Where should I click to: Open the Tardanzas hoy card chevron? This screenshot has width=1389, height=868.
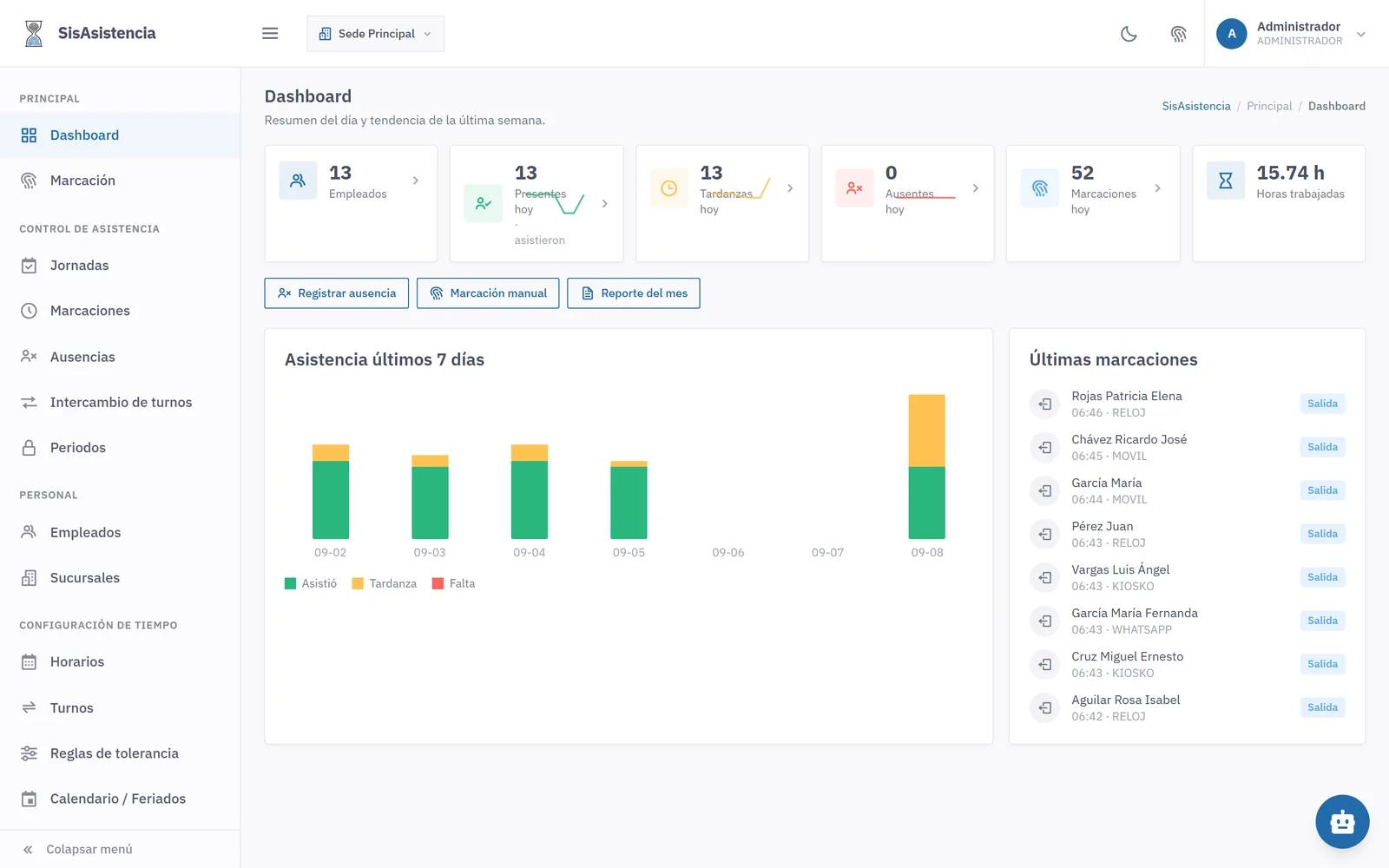click(x=790, y=188)
